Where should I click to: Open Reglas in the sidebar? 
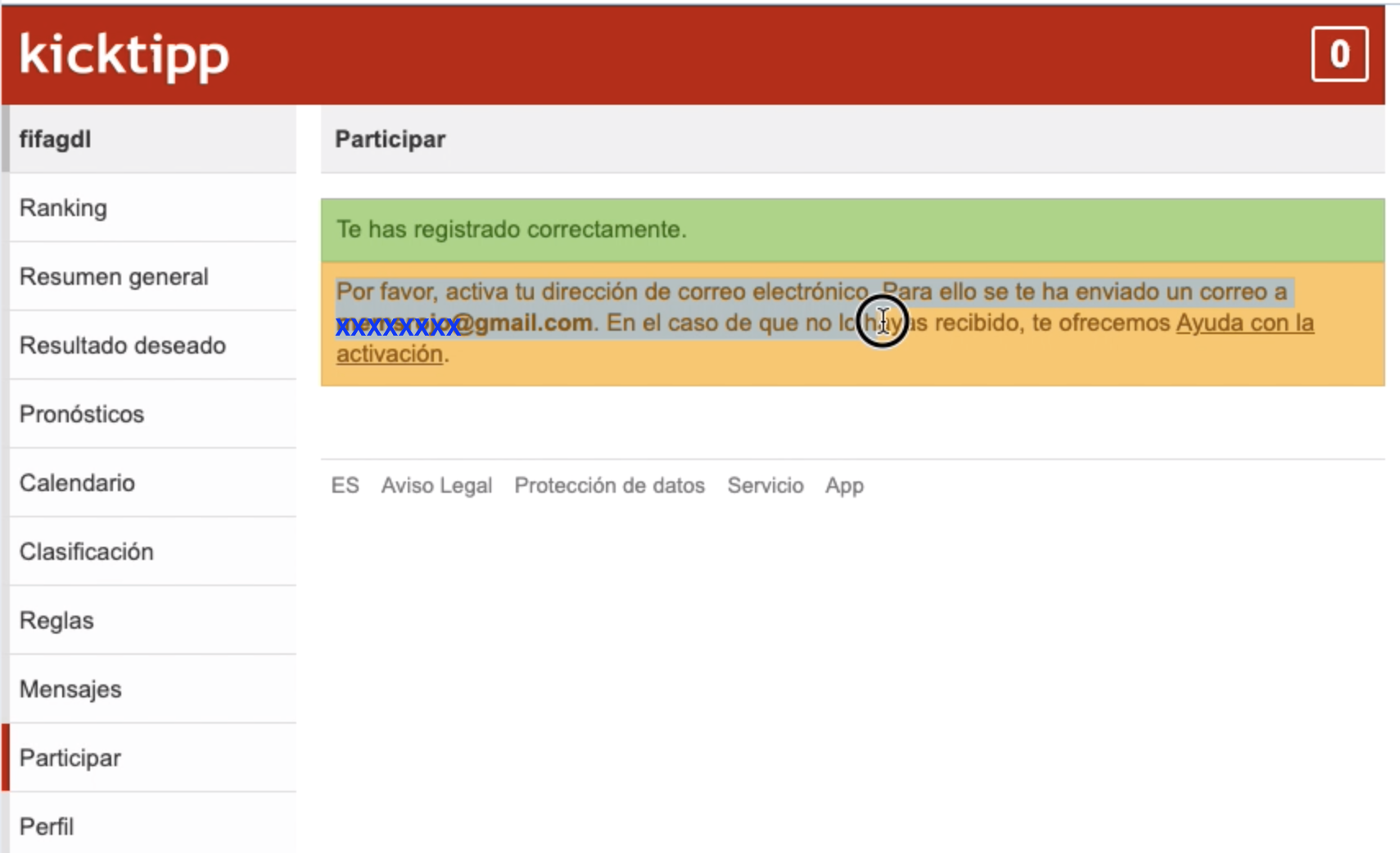pyautogui.click(x=56, y=621)
